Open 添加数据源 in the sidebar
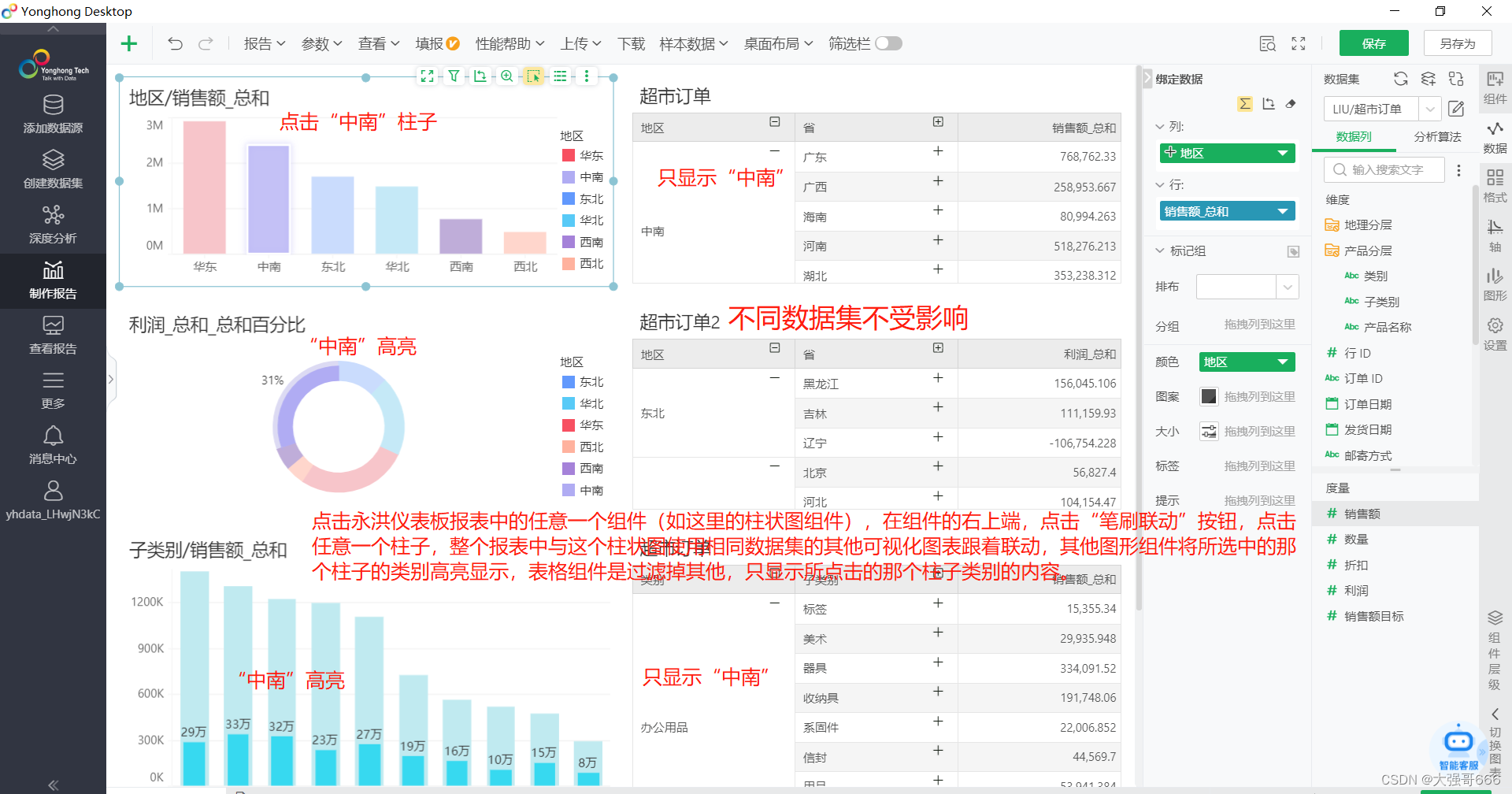The image size is (1512, 794). (x=53, y=115)
